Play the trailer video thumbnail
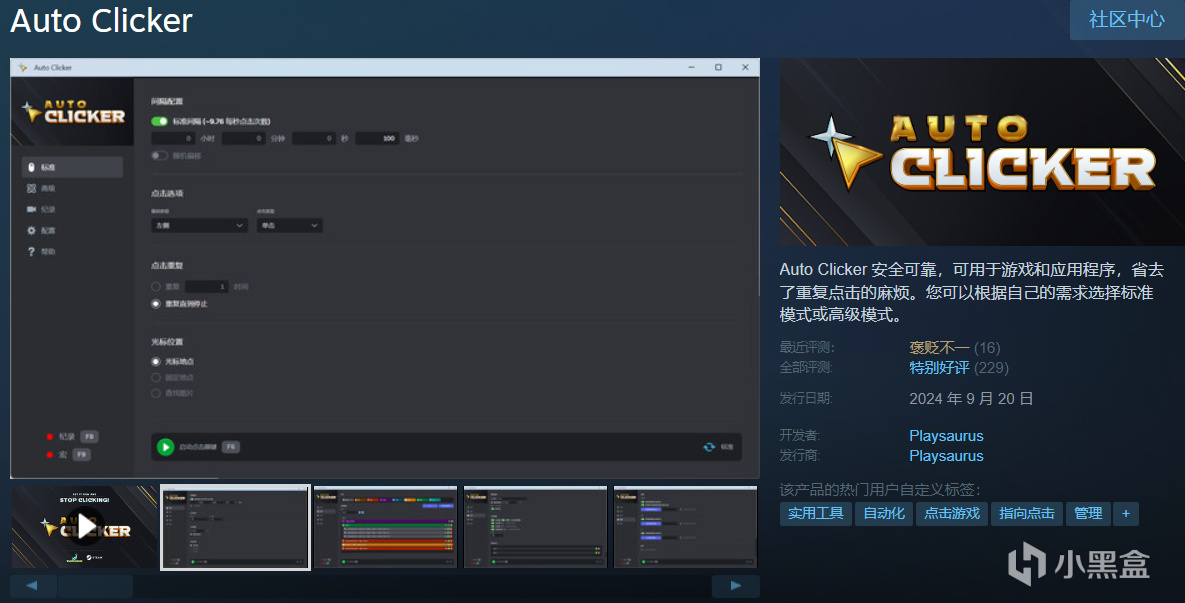 click(x=85, y=527)
